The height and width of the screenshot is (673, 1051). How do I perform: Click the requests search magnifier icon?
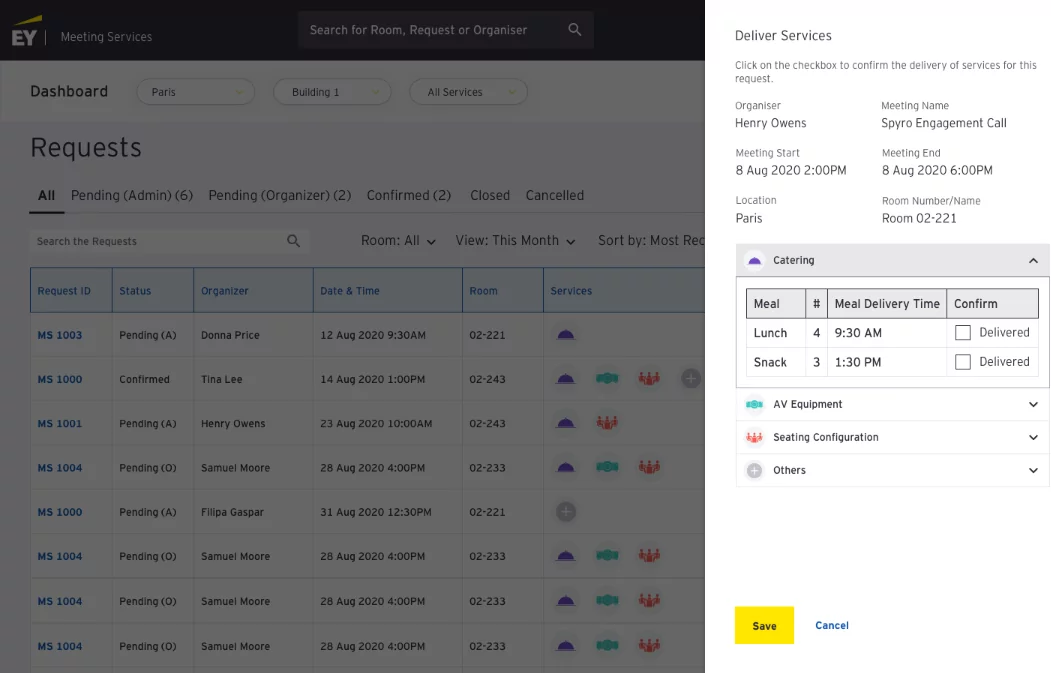[293, 241]
